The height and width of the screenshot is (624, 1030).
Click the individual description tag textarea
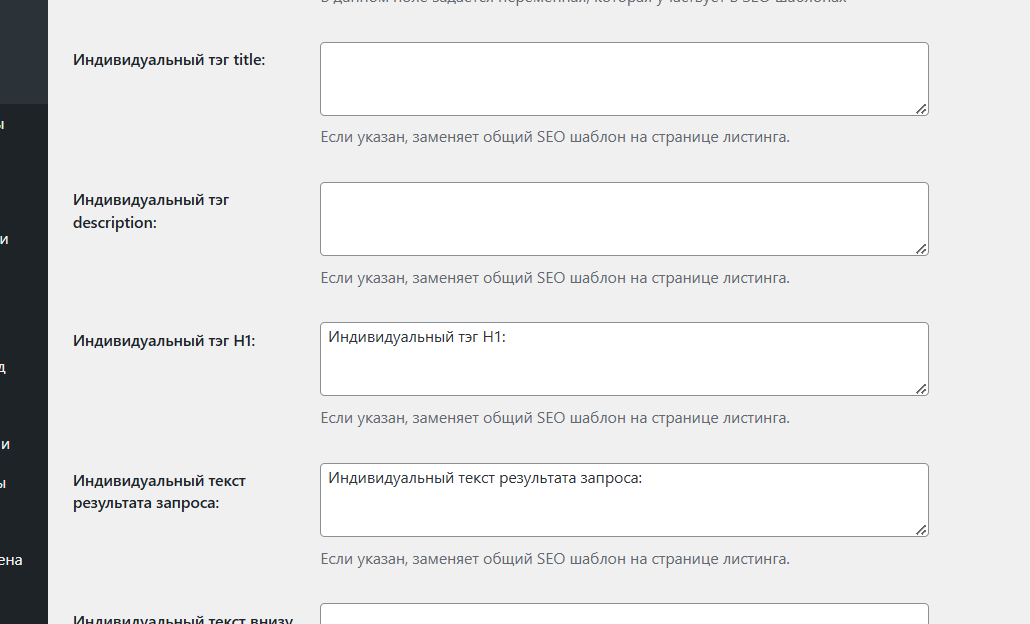(624, 219)
